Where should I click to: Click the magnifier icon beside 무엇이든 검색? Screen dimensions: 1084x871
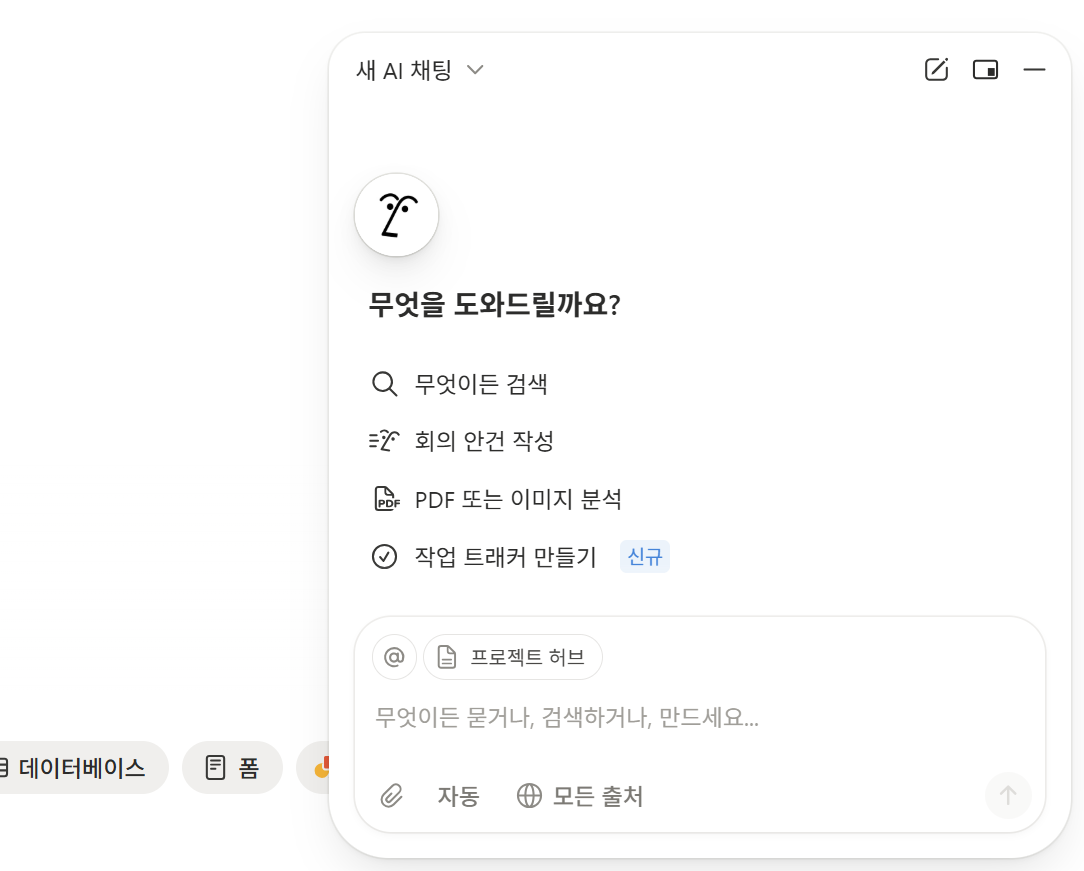(384, 383)
